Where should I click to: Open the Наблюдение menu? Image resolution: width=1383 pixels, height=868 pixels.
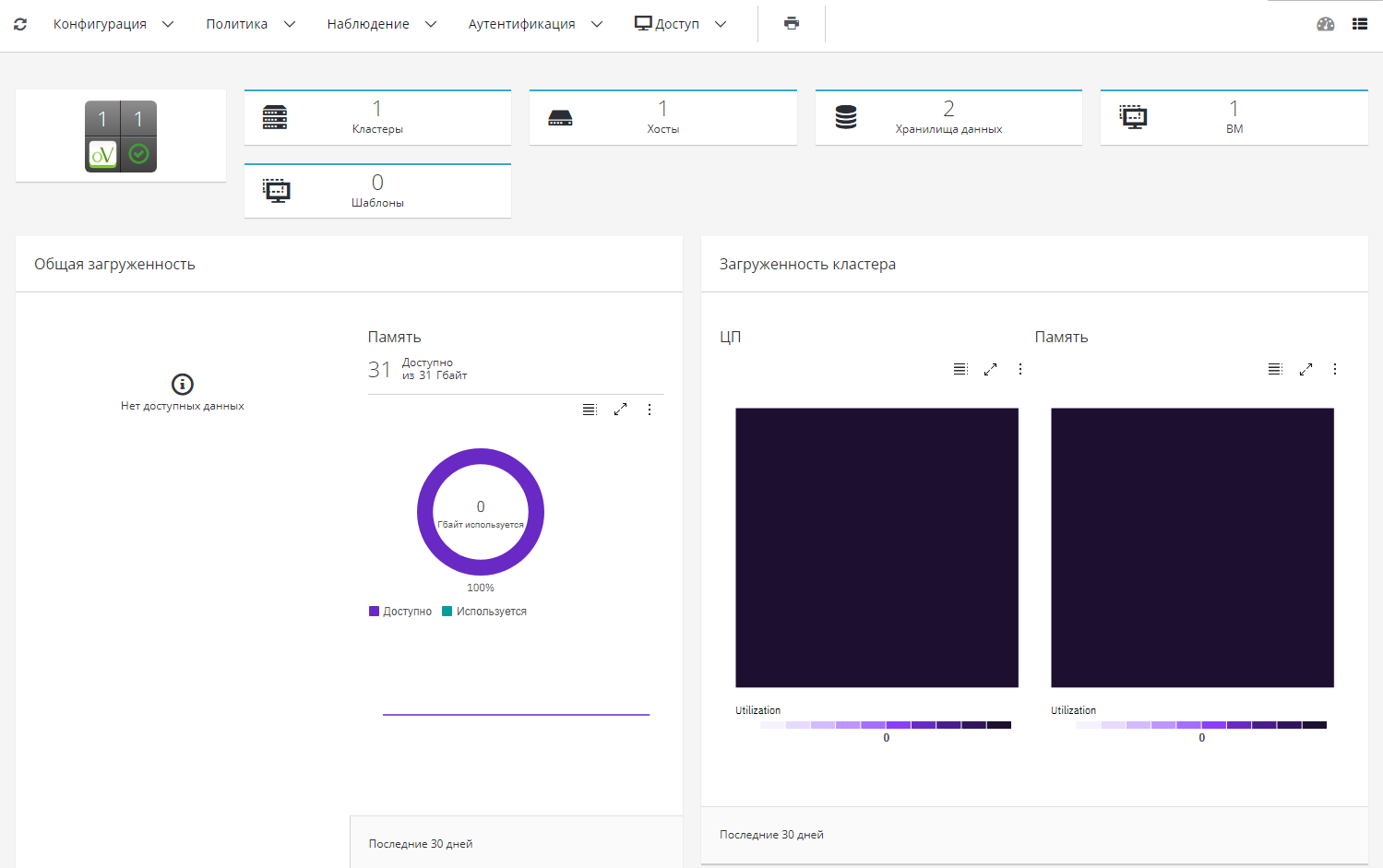(381, 24)
